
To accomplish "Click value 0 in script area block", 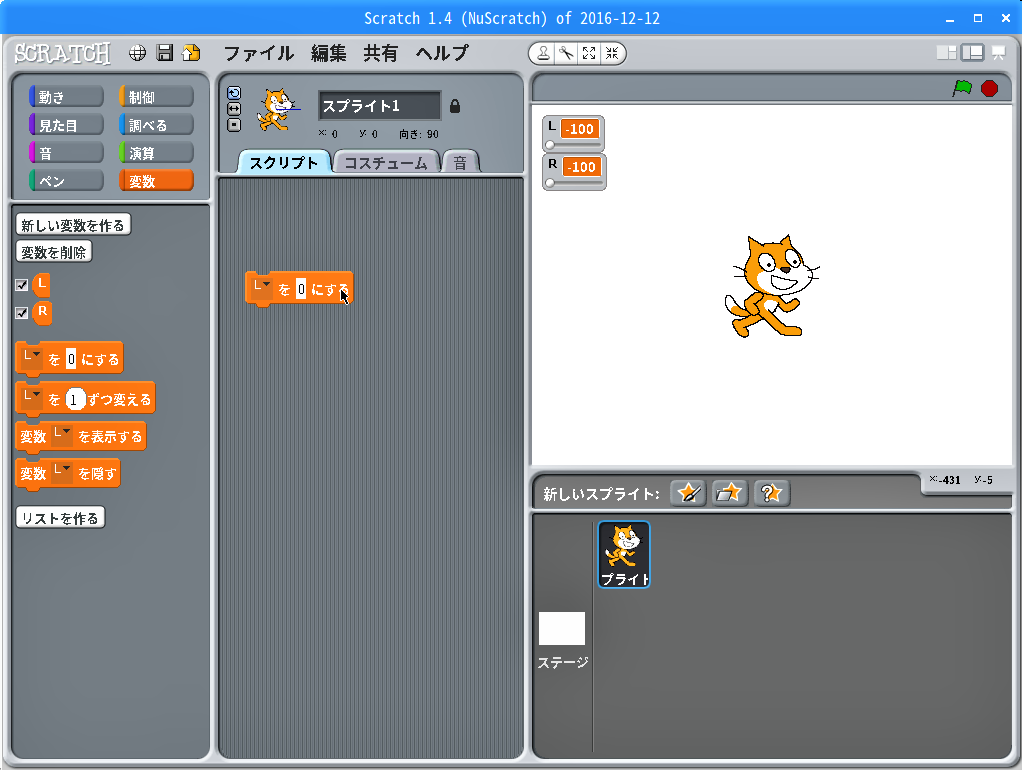I will (x=300, y=289).
